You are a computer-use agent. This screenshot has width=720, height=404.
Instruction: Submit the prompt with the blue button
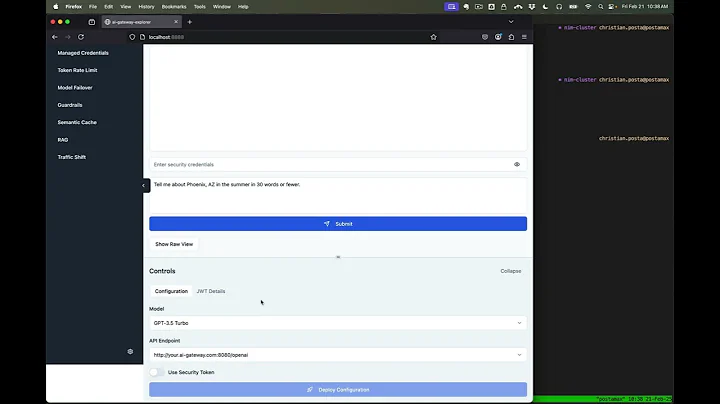tap(338, 224)
